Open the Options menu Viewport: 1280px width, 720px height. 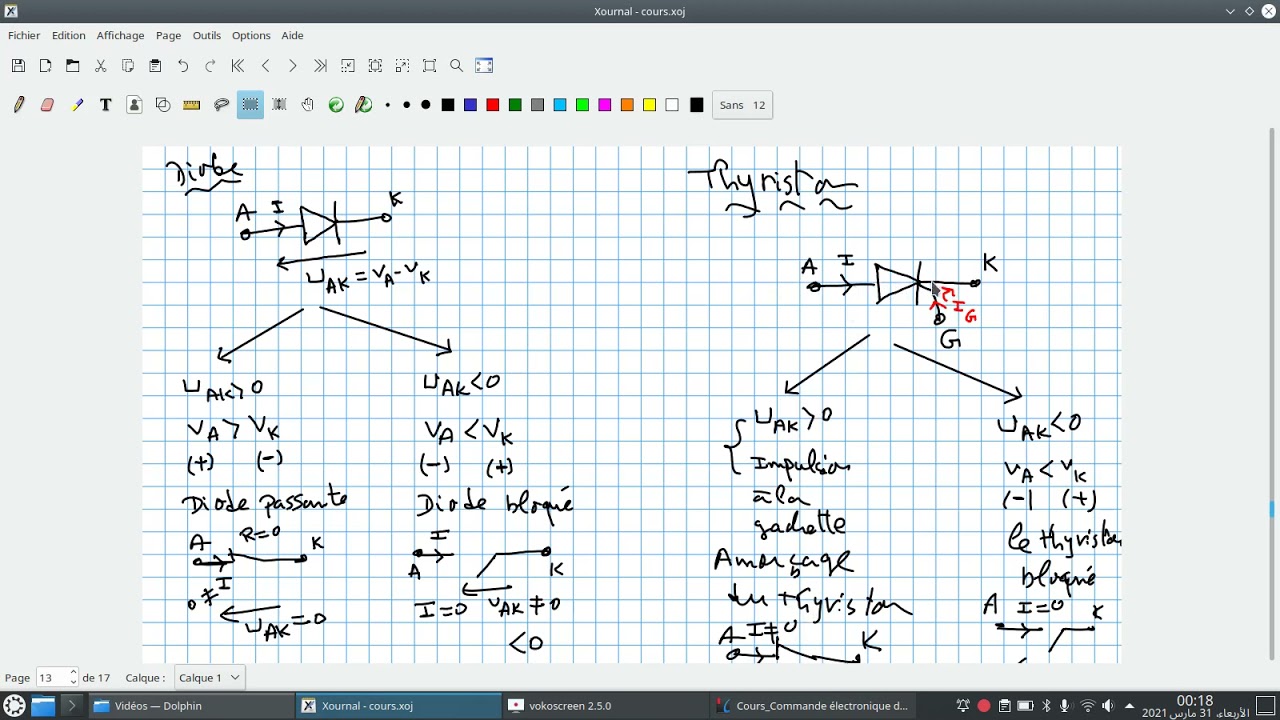point(251,35)
